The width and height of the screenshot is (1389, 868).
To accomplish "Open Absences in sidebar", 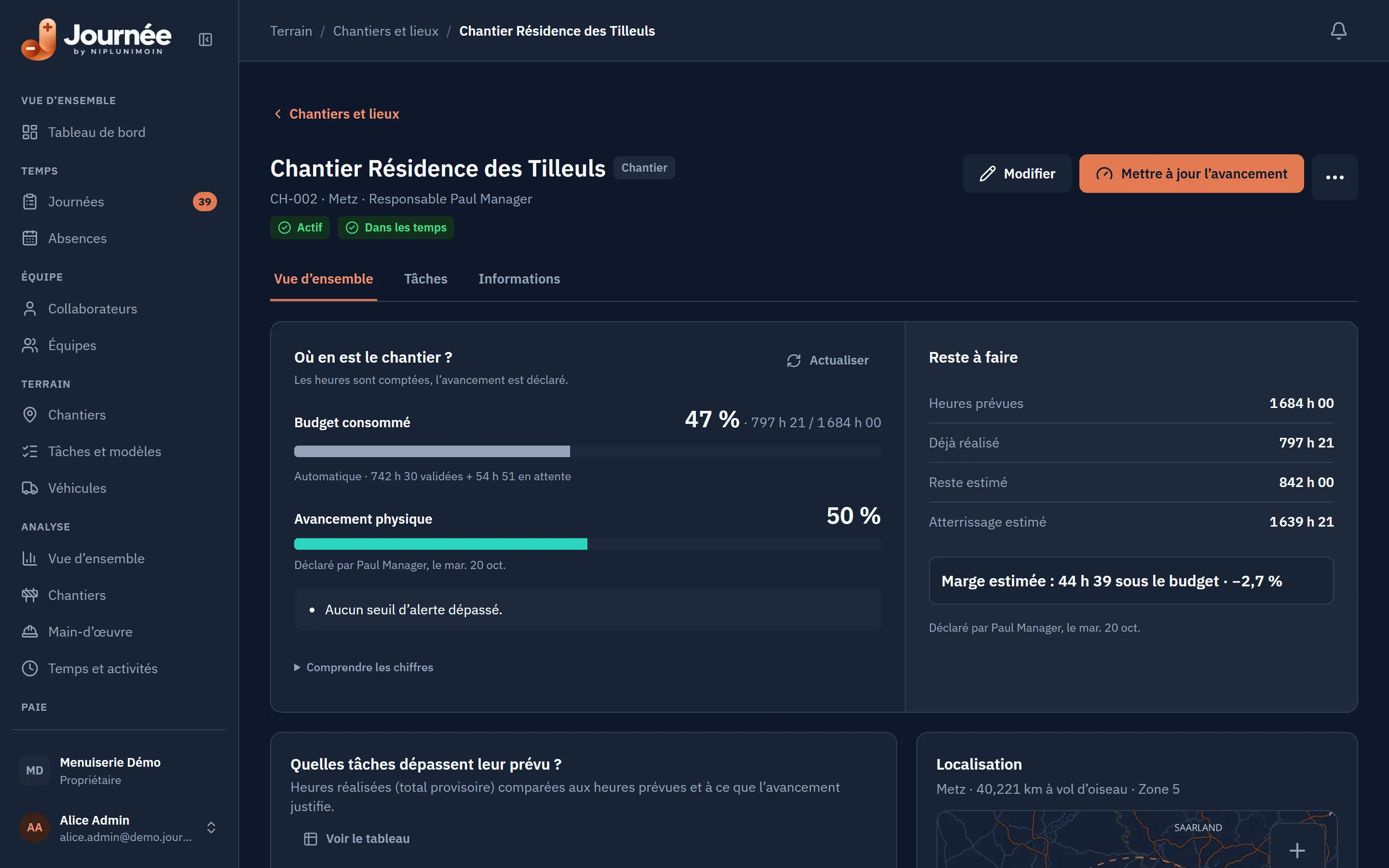I will point(119,238).
